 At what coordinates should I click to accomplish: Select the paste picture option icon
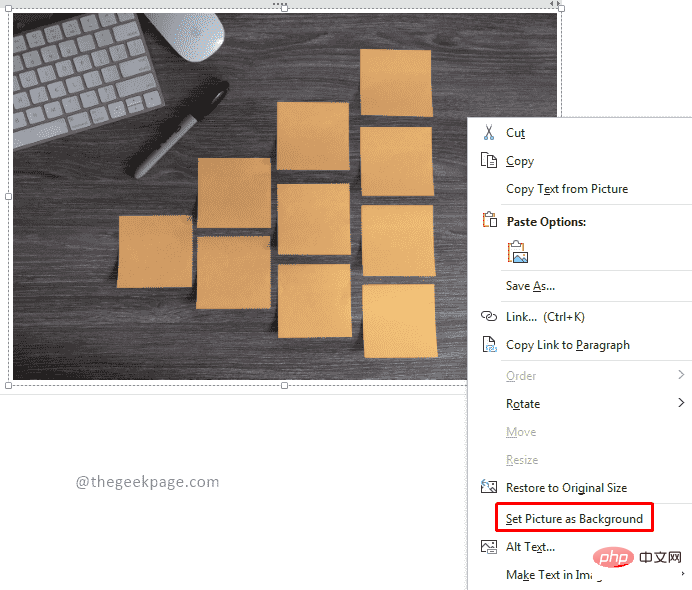[x=518, y=252]
